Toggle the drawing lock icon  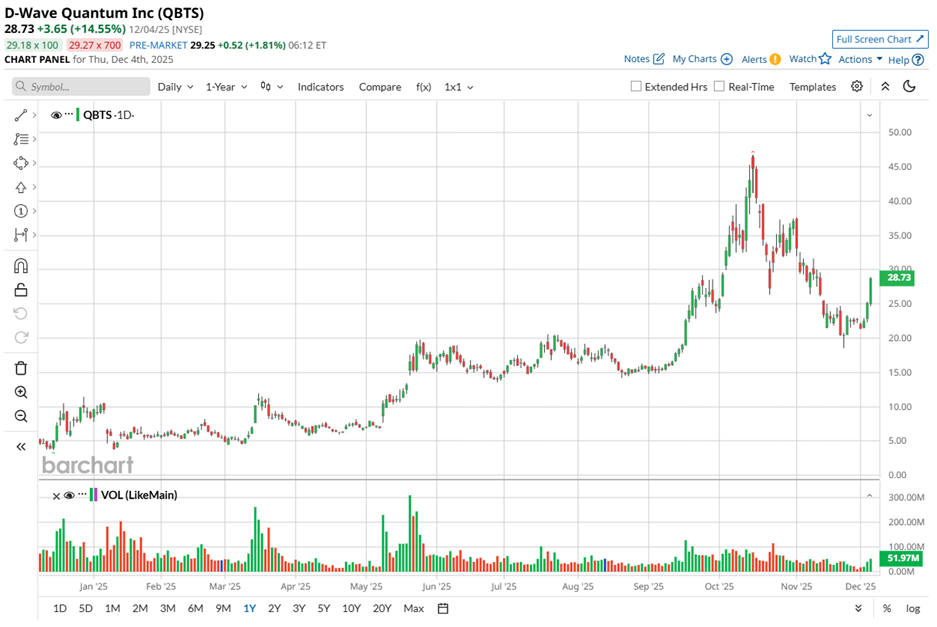[21, 290]
